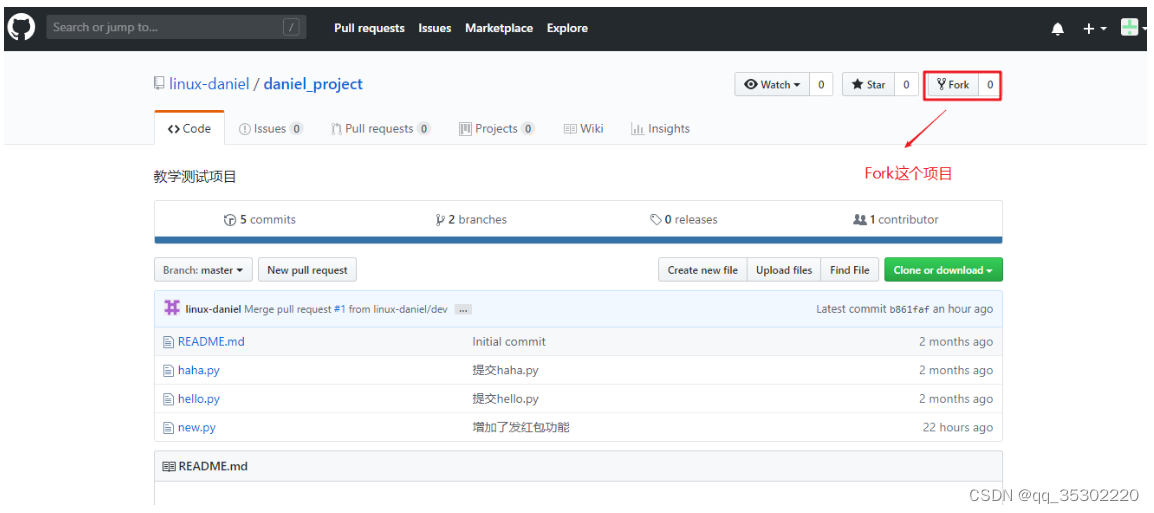
Task: Open the README.md file
Action: click(211, 342)
